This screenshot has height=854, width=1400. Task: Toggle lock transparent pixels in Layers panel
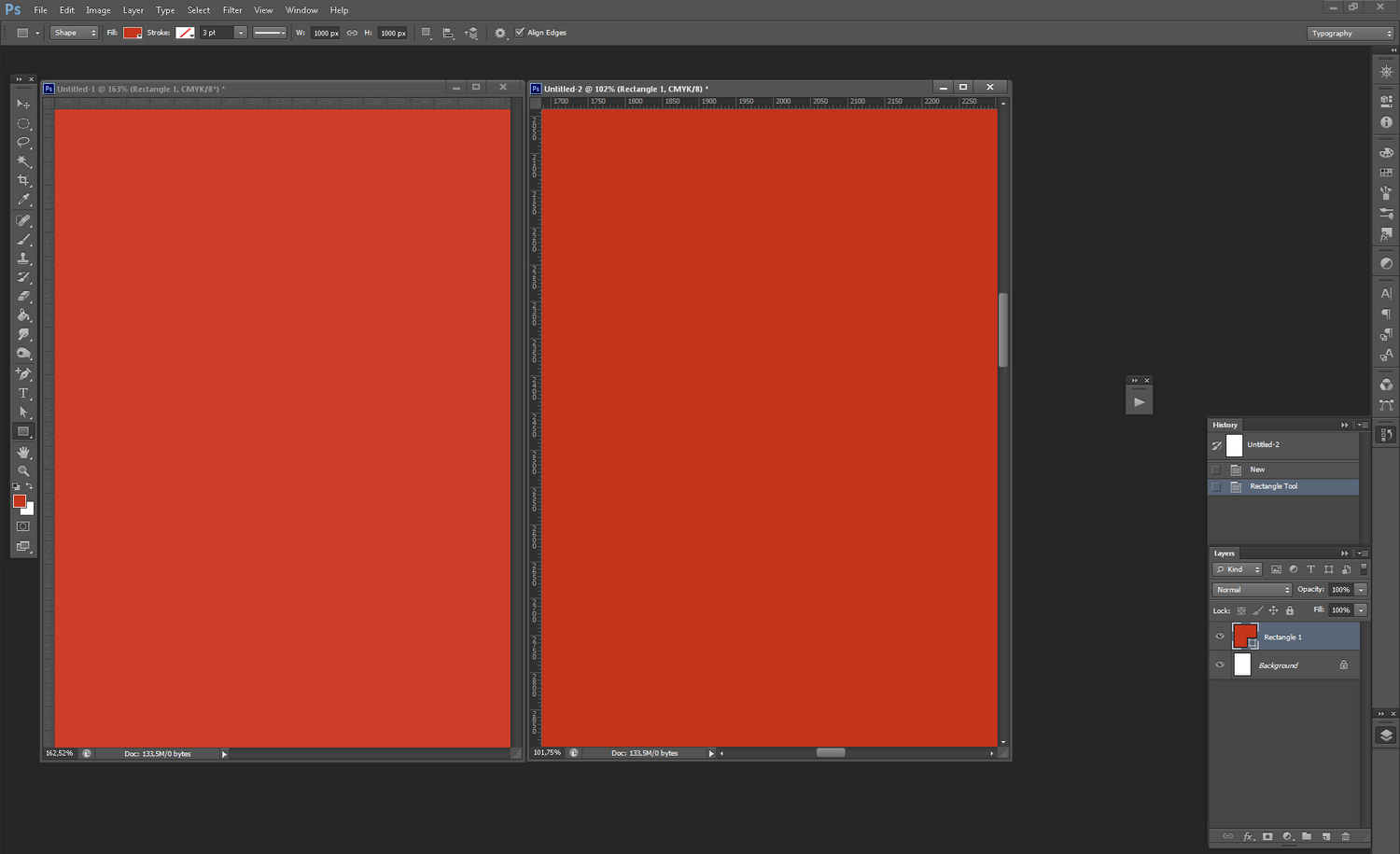click(x=1241, y=610)
